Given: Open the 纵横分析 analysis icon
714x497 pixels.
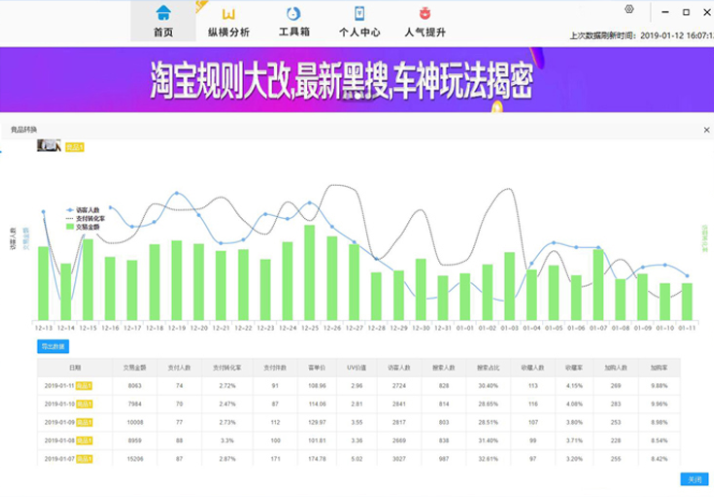Looking at the screenshot, I should (228, 13).
